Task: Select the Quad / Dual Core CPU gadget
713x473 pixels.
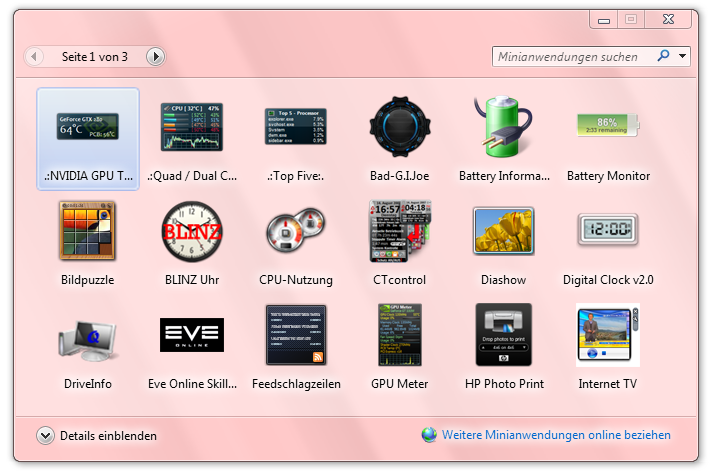Action: 192,127
